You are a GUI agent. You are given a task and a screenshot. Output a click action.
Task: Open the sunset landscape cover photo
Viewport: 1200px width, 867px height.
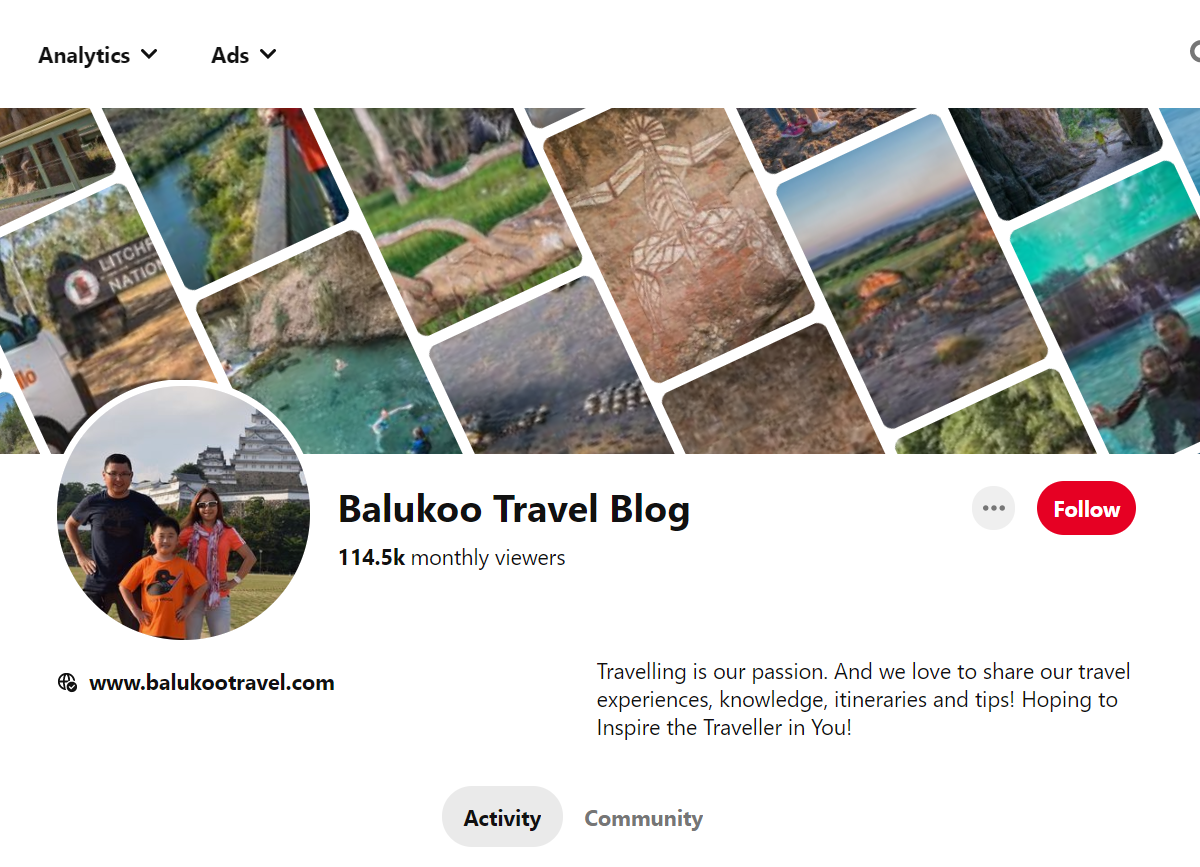coord(910,270)
